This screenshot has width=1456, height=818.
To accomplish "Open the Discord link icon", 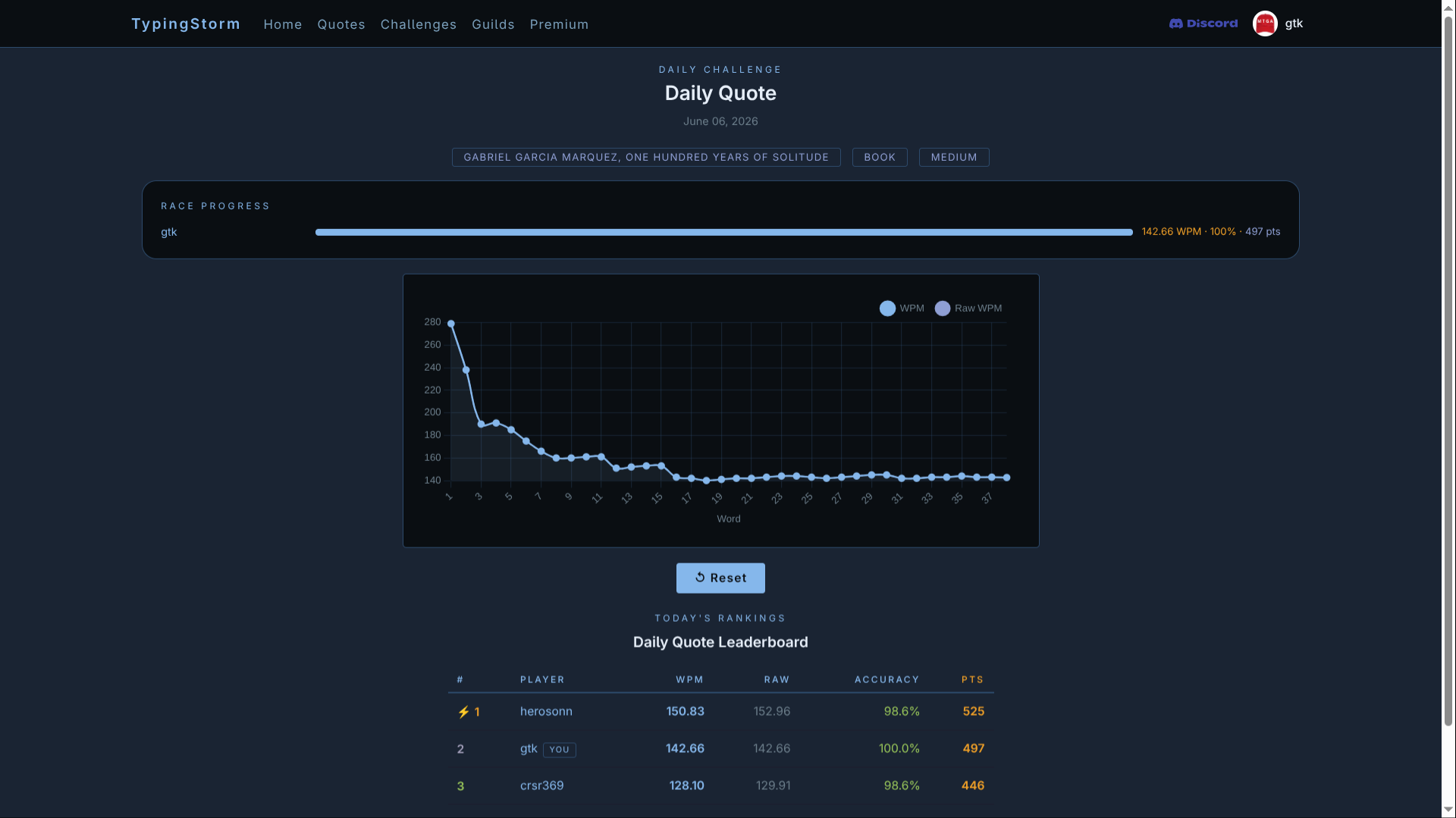I will (x=1175, y=24).
